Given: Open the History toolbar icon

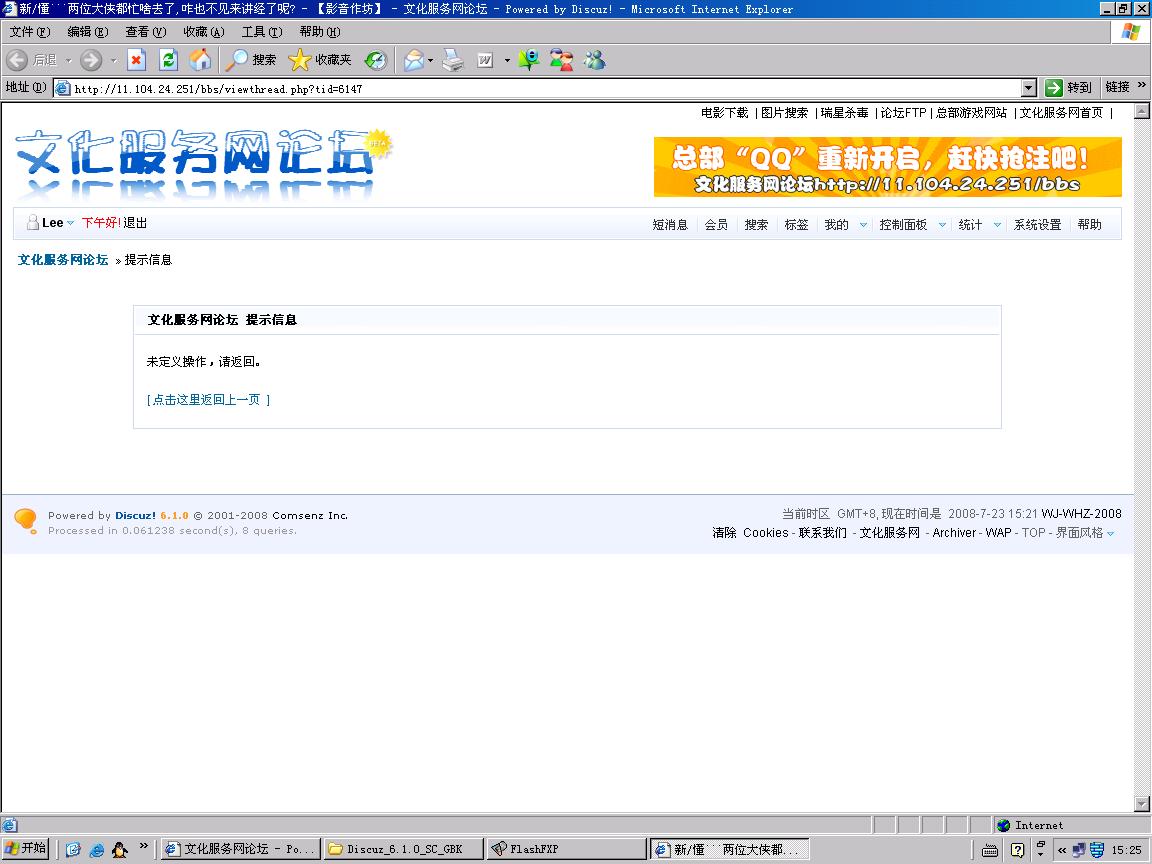Looking at the screenshot, I should click(375, 60).
